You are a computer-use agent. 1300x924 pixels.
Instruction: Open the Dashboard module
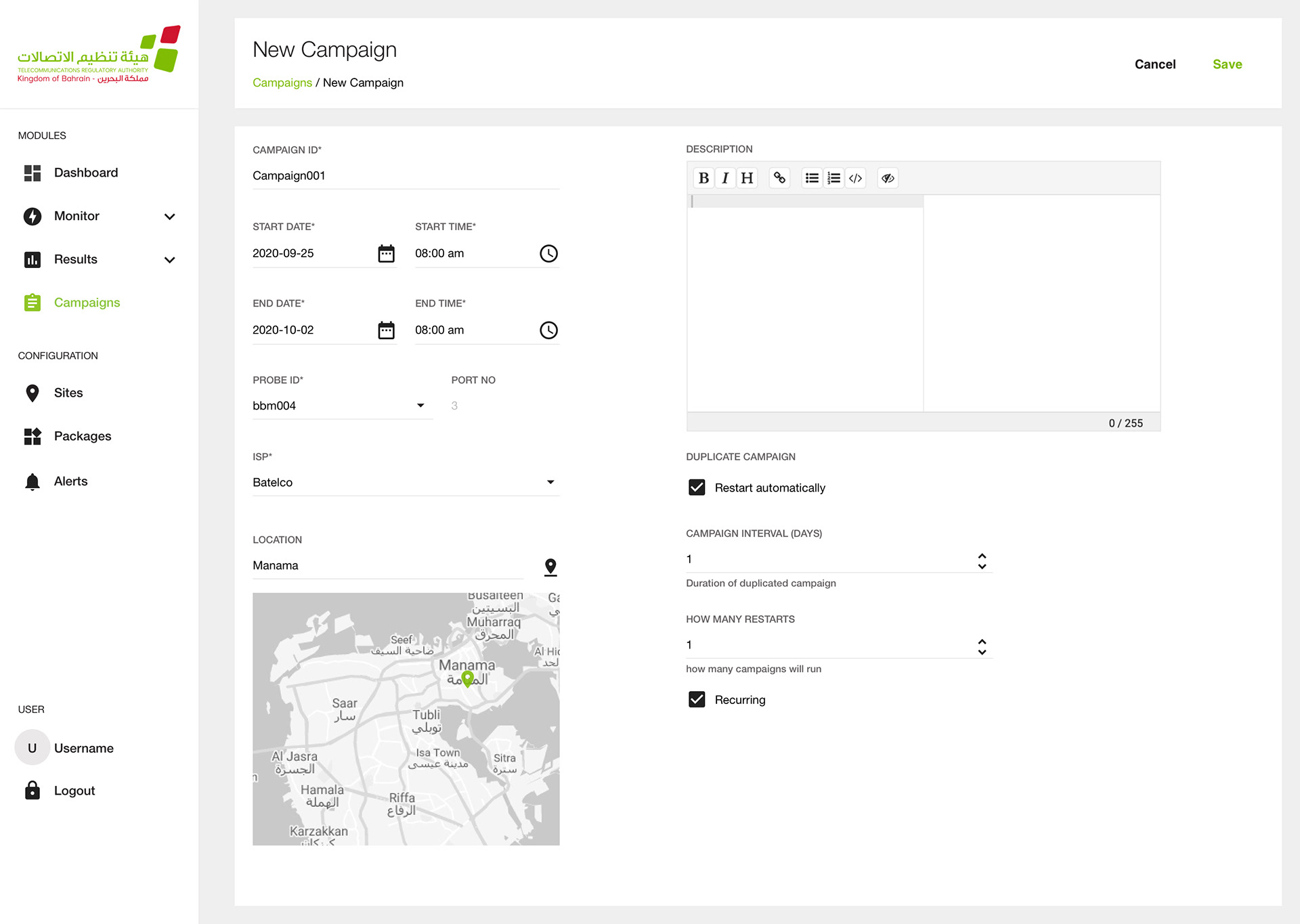[x=85, y=173]
